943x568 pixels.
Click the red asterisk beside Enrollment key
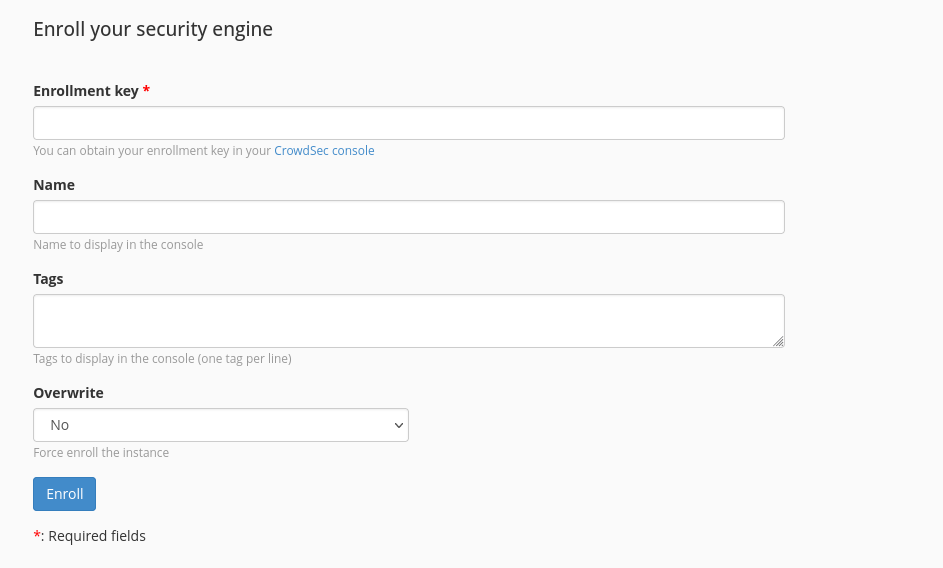click(146, 90)
